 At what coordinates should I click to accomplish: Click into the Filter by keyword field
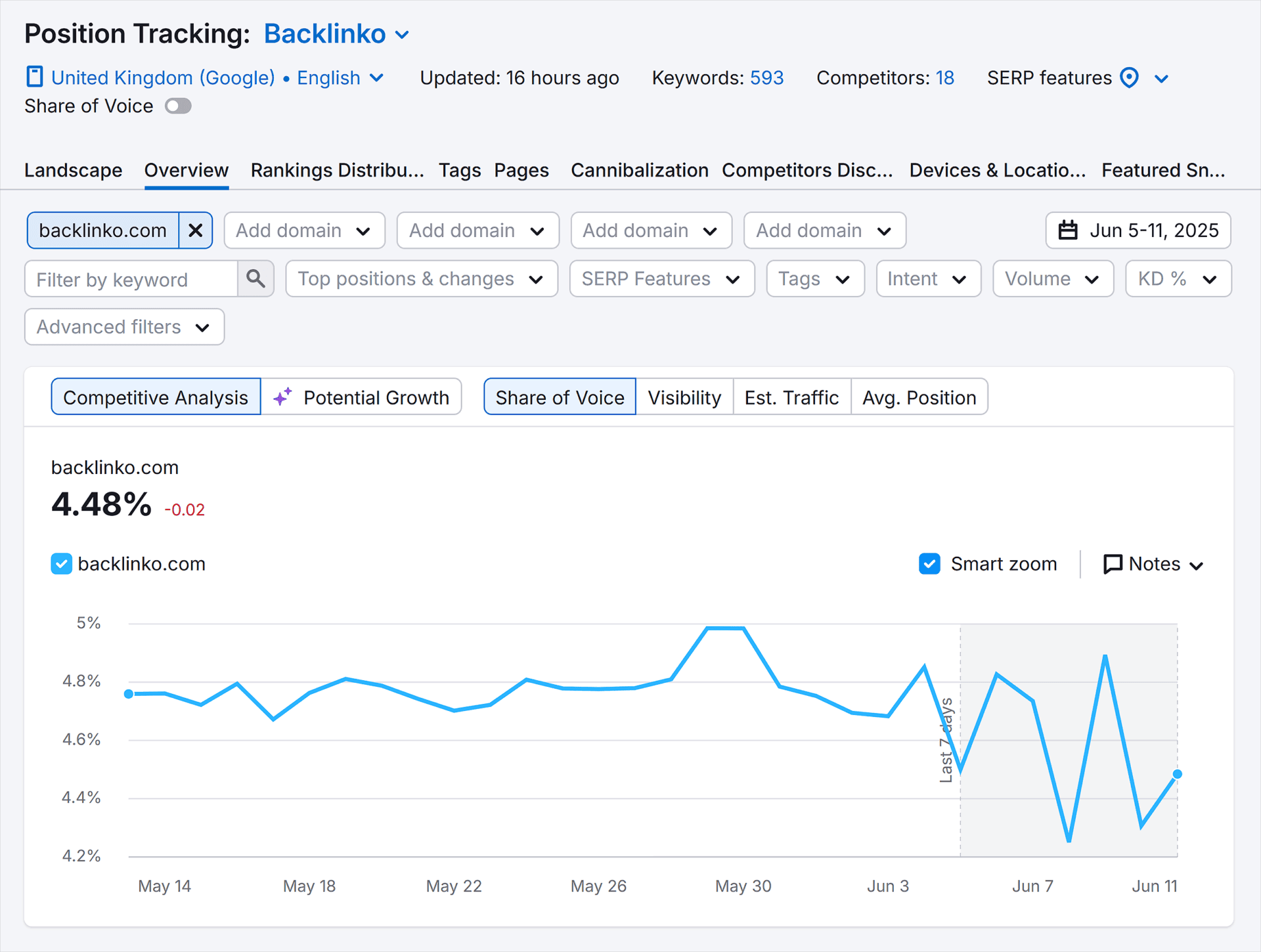click(x=131, y=279)
